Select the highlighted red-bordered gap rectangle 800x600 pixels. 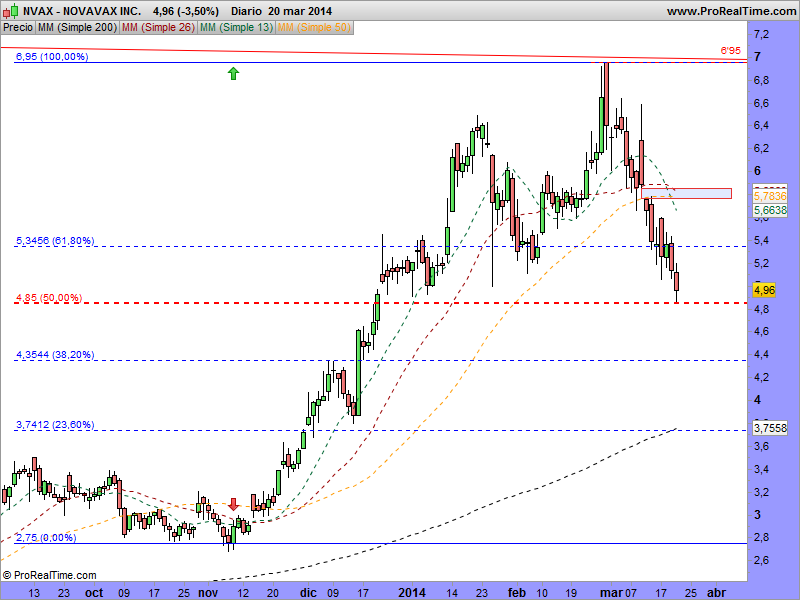click(x=686, y=193)
